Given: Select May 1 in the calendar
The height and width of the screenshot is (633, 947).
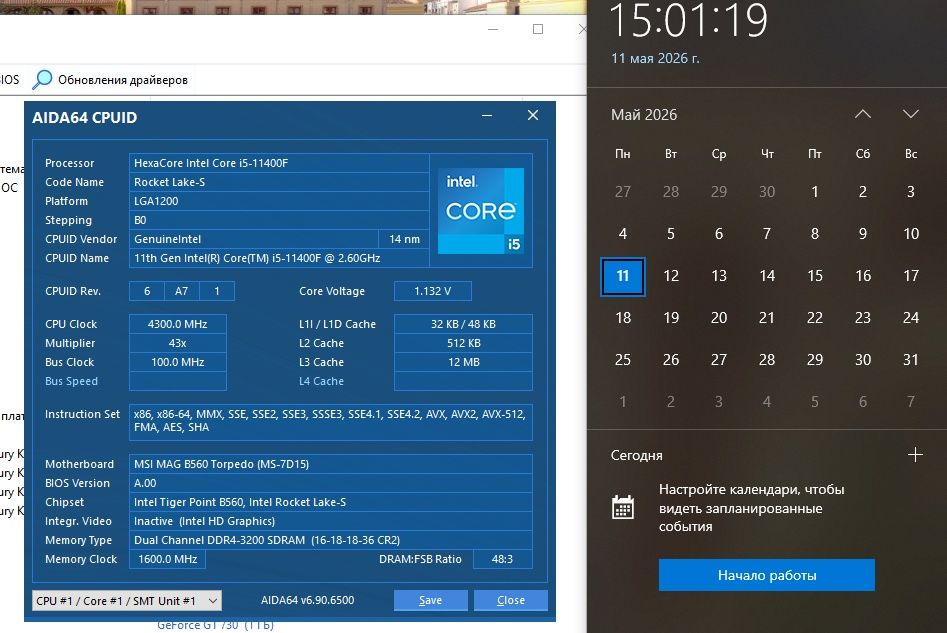Looking at the screenshot, I should tap(815, 192).
